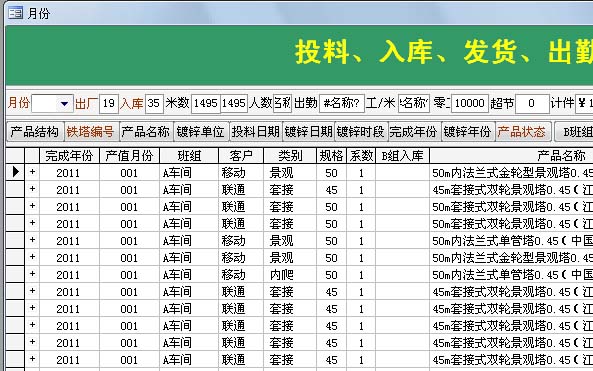Select the 完成年份 column header in the datasheet
The width and height of the screenshot is (593, 371).
[x=69, y=155]
